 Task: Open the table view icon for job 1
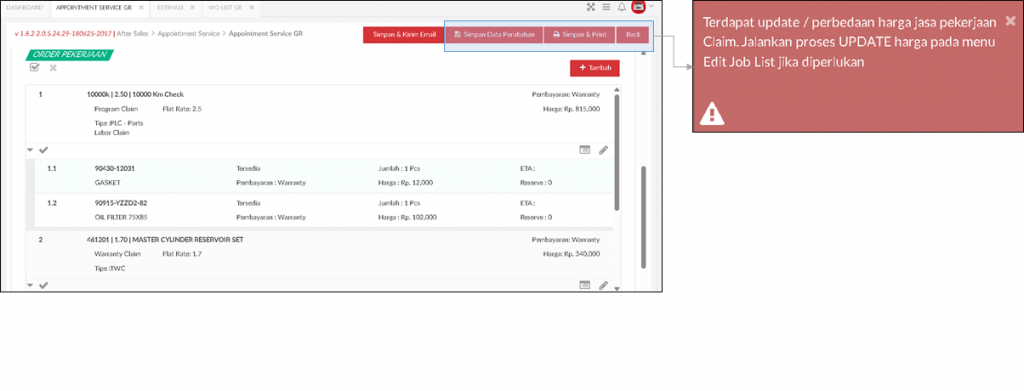tap(585, 150)
